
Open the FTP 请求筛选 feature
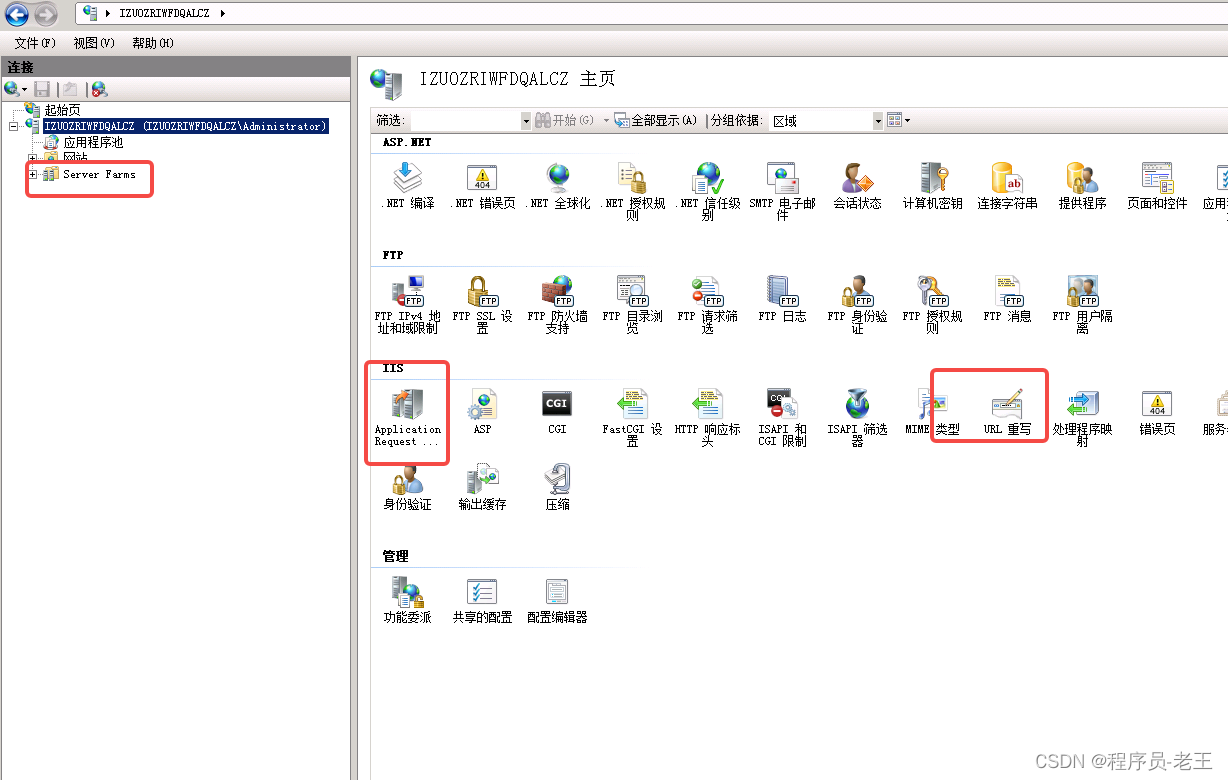[x=707, y=304]
